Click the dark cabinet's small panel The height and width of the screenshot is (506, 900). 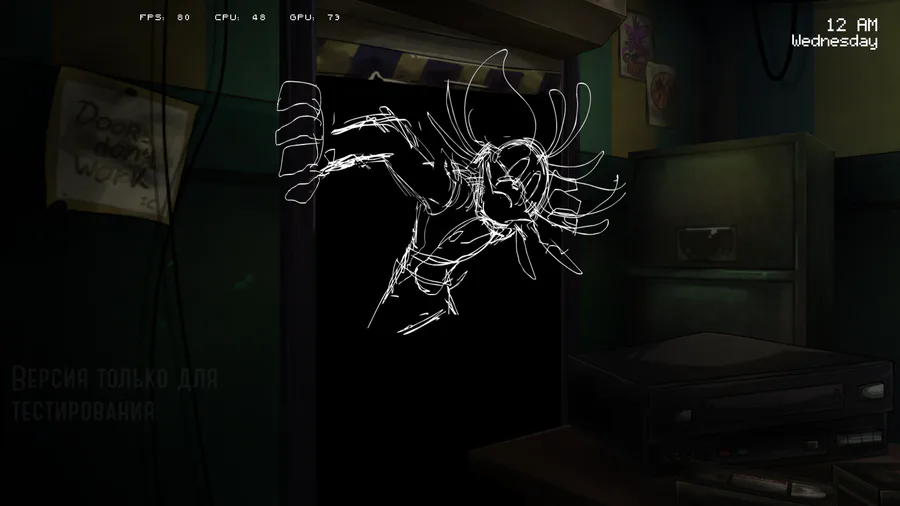click(x=706, y=243)
